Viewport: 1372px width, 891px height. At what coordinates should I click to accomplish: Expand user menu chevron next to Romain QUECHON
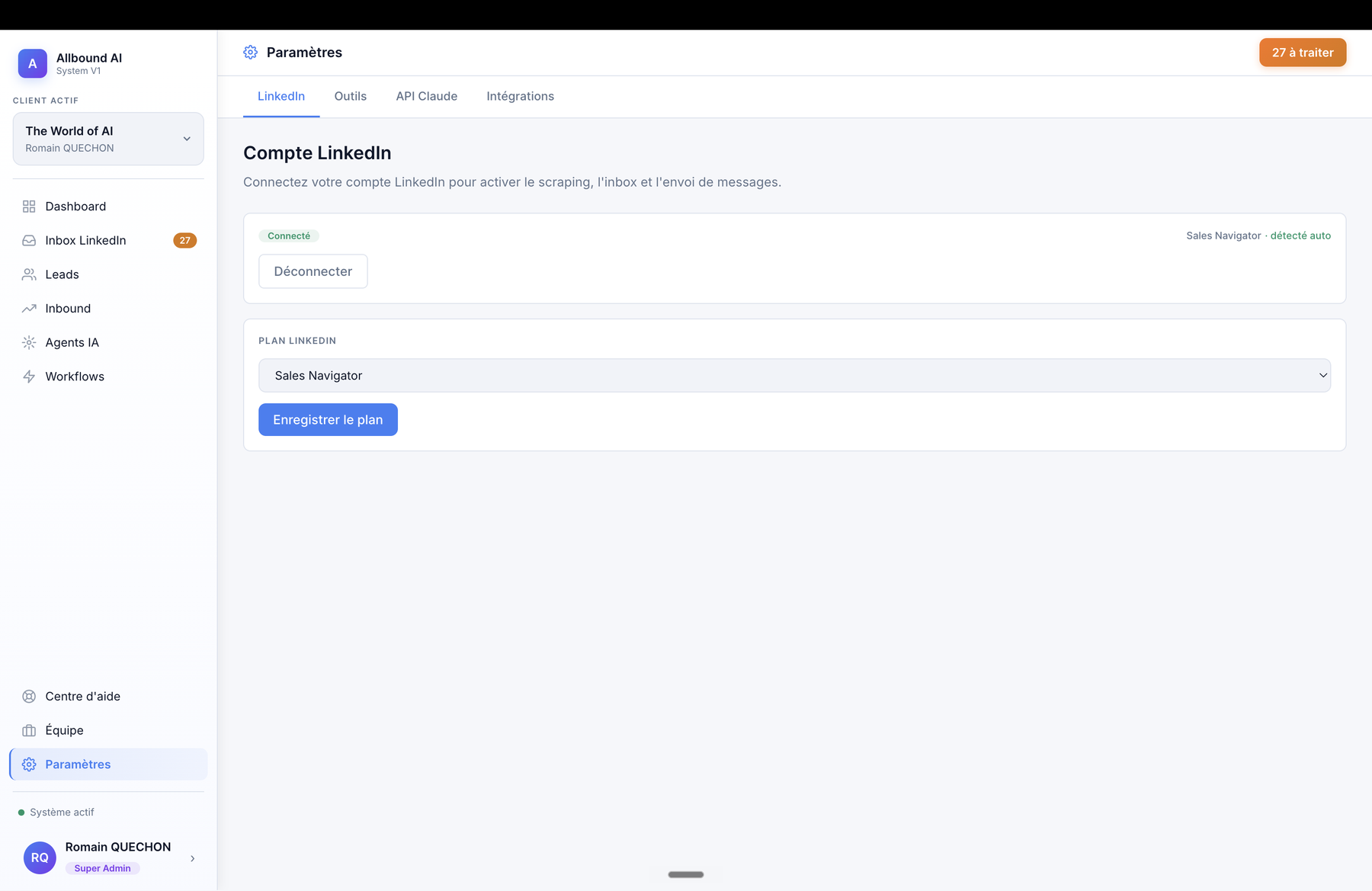pyautogui.click(x=192, y=858)
